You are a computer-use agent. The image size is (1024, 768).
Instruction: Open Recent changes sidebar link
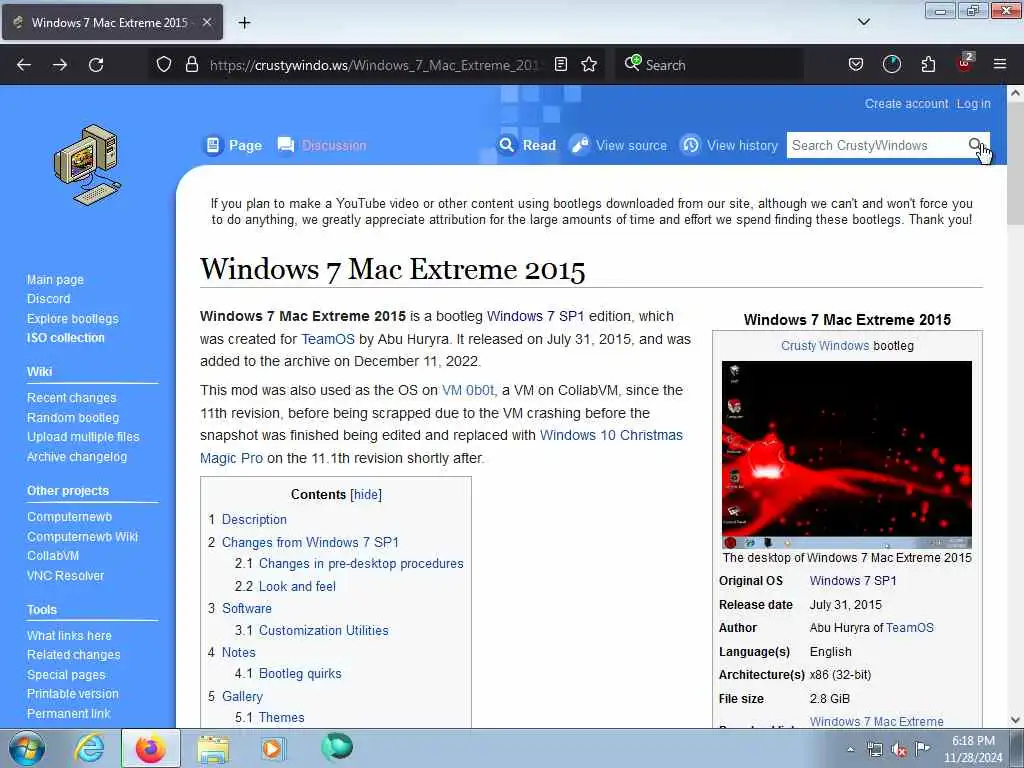pyautogui.click(x=71, y=398)
